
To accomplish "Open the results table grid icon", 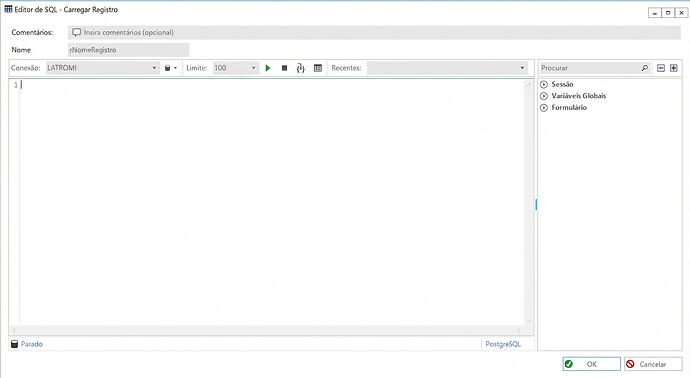I will pos(318,68).
